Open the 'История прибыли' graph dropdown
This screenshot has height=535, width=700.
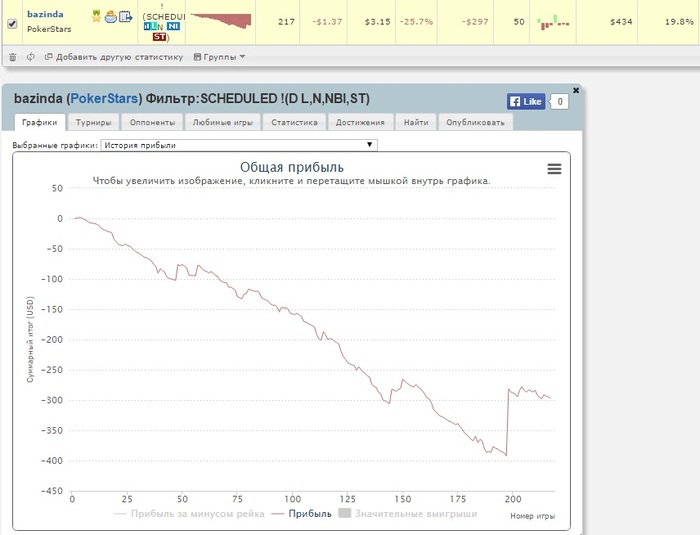pyautogui.click(x=239, y=145)
